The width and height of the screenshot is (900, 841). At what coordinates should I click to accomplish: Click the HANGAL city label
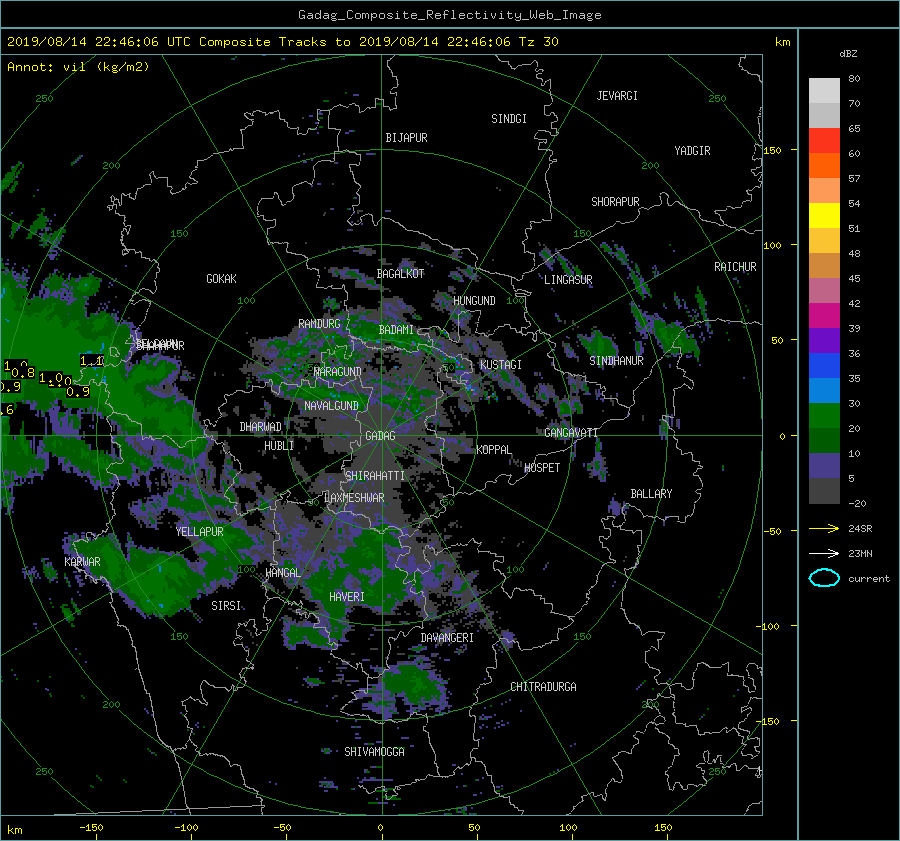tap(283, 573)
